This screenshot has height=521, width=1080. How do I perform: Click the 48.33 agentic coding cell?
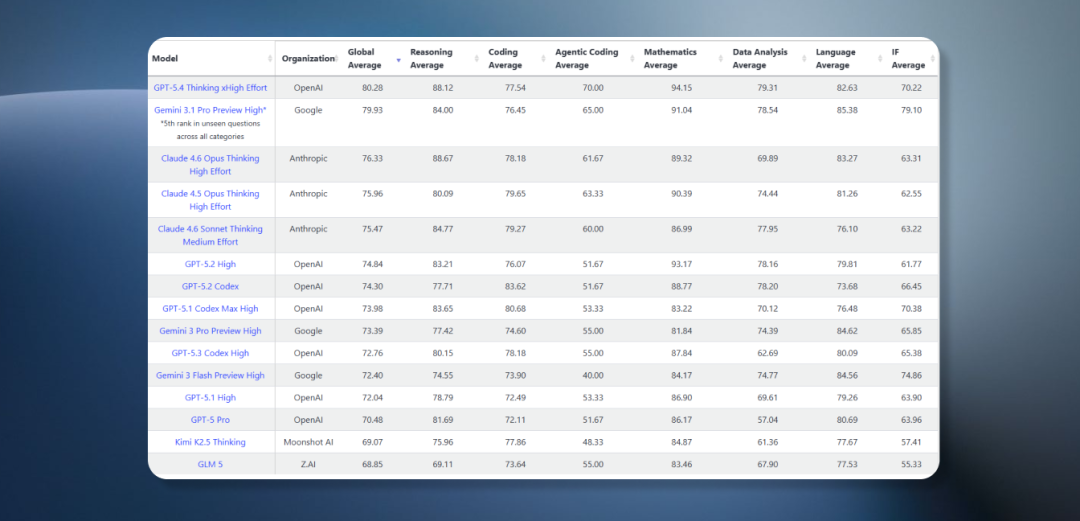point(592,442)
